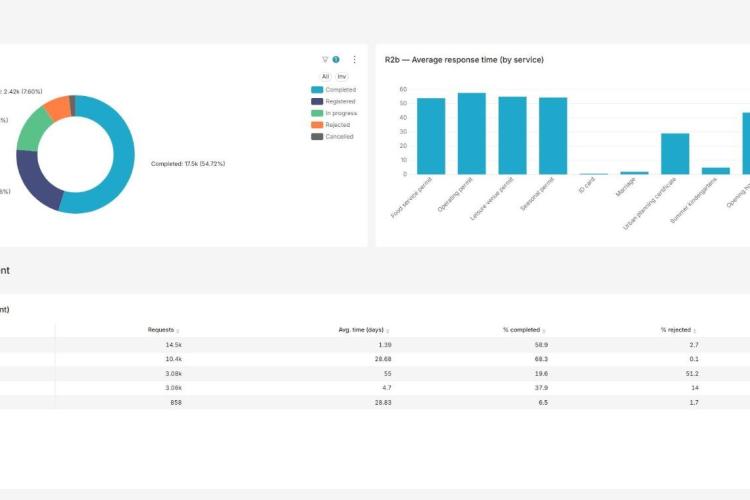This screenshot has width=750, height=500.
Task: Click the Leisure venue permit bar
Action: coord(512,135)
